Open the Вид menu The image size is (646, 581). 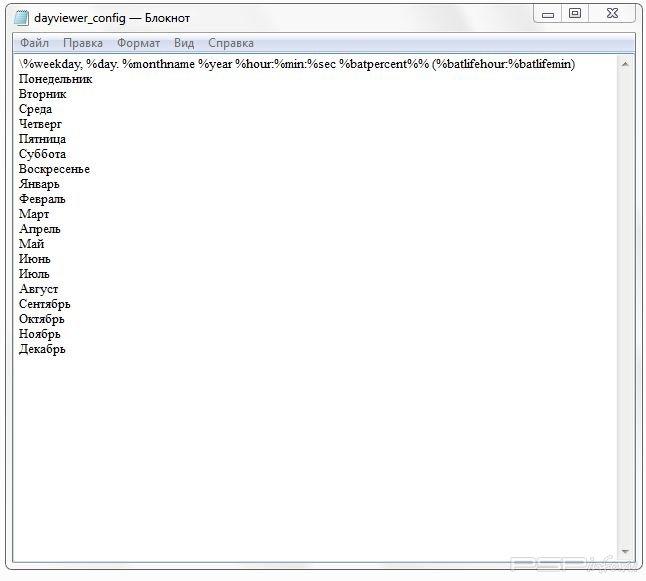pyautogui.click(x=184, y=43)
